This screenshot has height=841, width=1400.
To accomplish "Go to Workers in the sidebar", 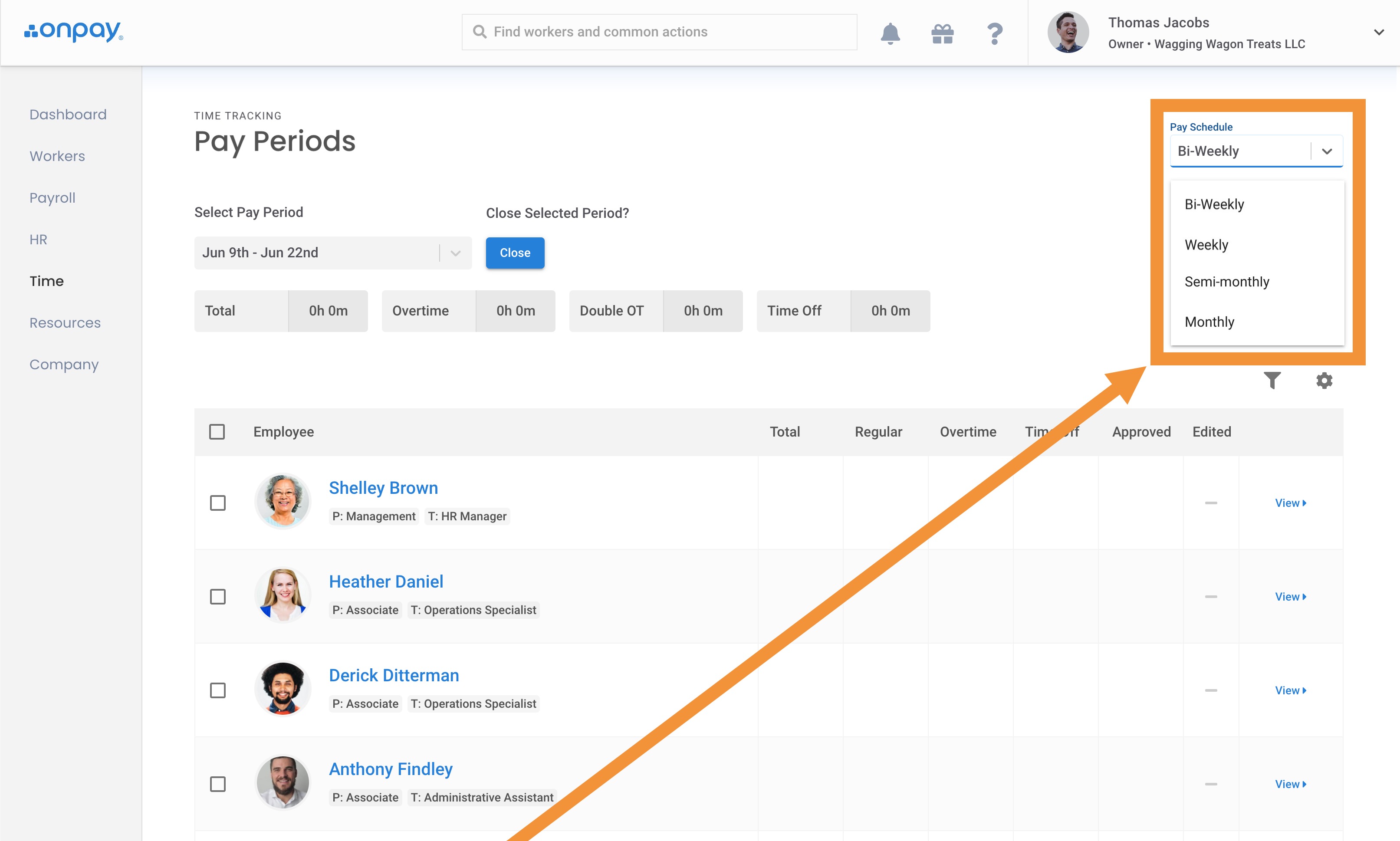I will 57,156.
